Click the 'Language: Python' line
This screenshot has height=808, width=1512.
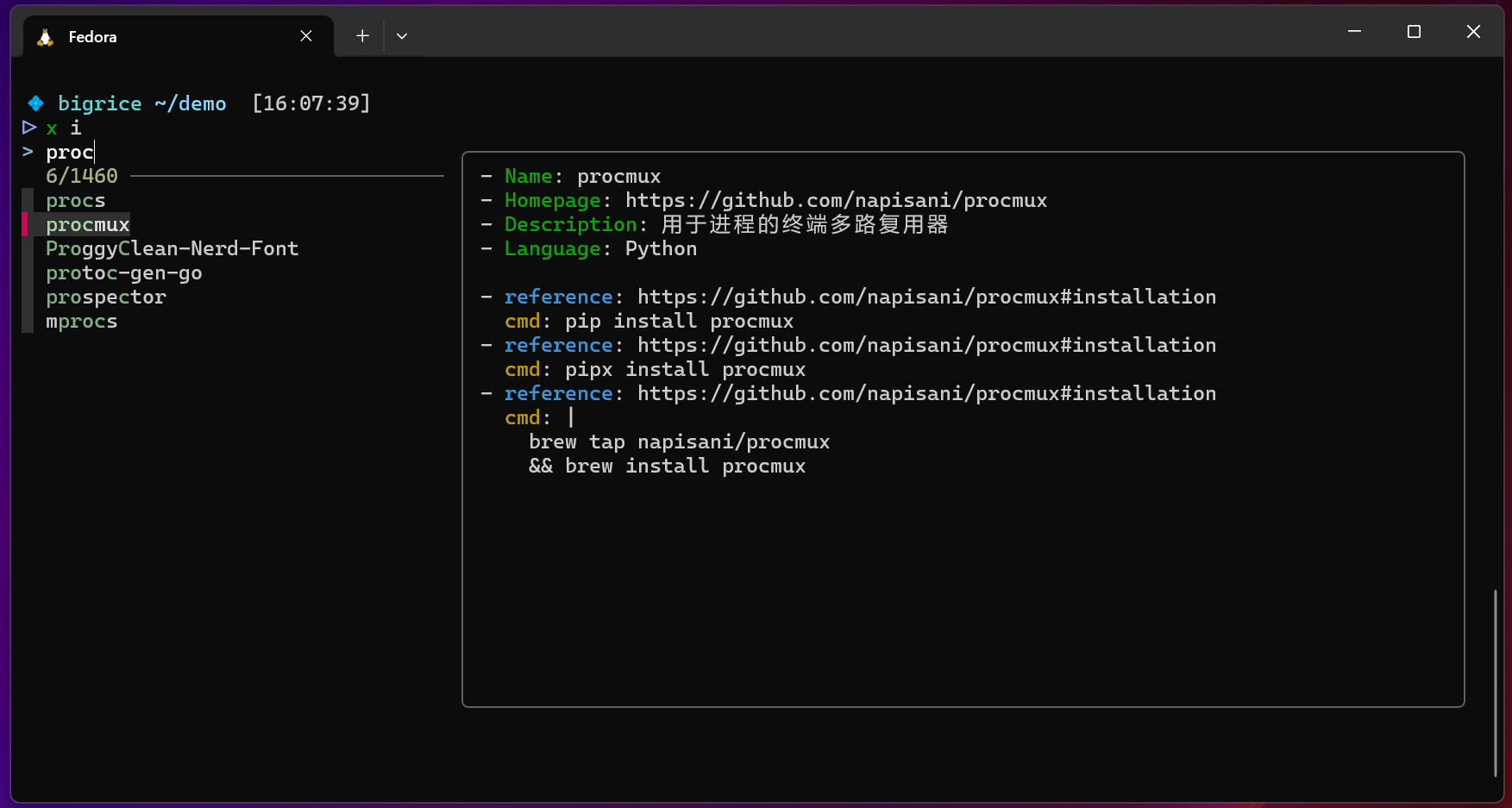(x=589, y=249)
